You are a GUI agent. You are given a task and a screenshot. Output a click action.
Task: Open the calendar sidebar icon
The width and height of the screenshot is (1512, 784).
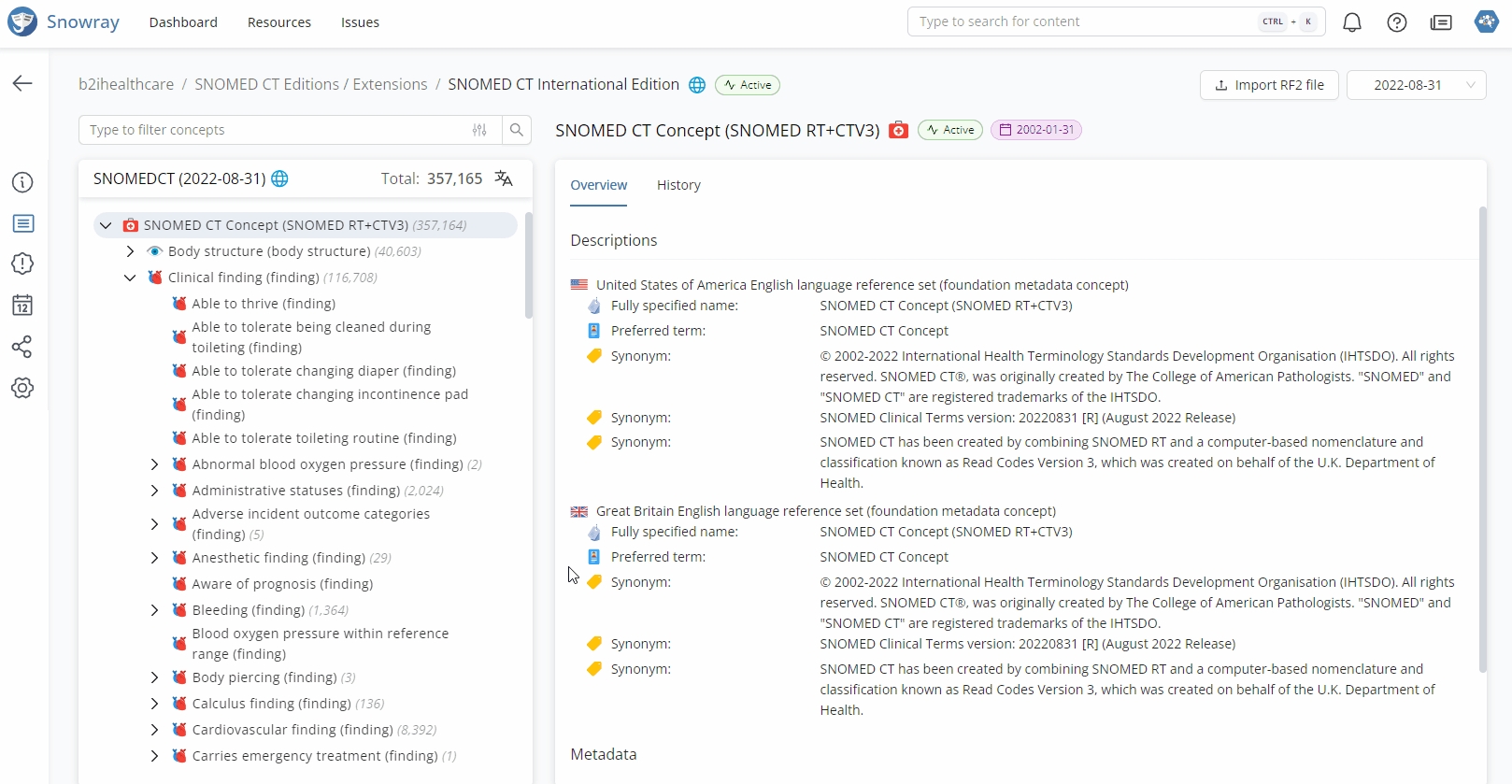22,306
